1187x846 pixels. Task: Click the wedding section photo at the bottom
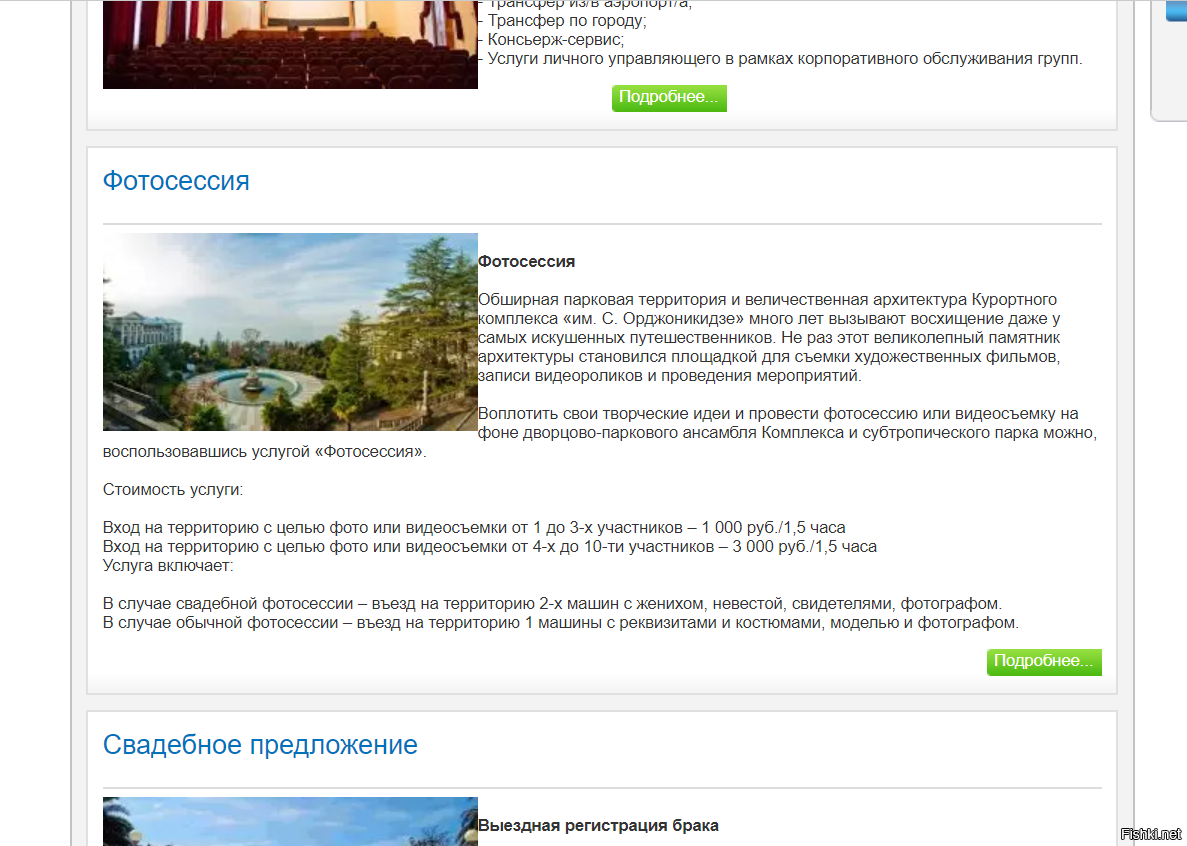pyautogui.click(x=290, y=822)
